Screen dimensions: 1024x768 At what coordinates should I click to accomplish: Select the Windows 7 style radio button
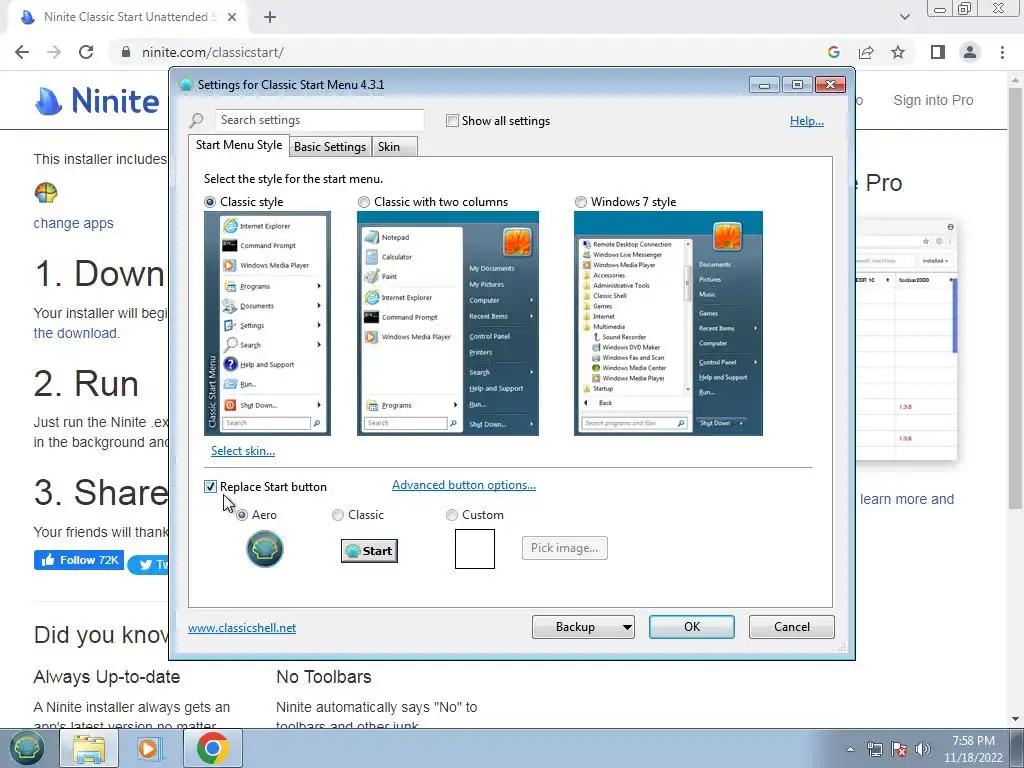tap(581, 202)
